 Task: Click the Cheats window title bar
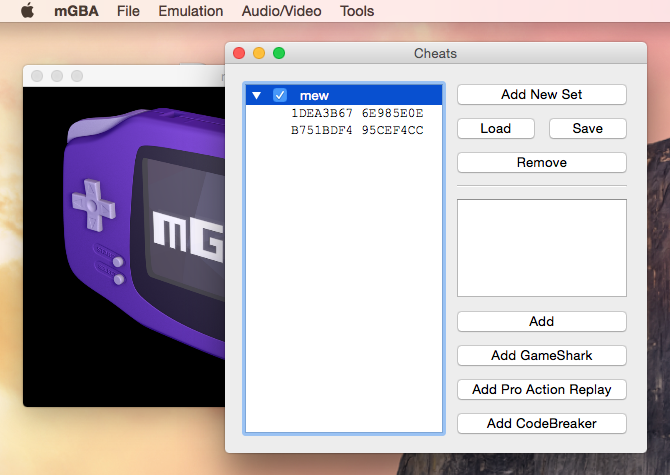click(x=435, y=53)
